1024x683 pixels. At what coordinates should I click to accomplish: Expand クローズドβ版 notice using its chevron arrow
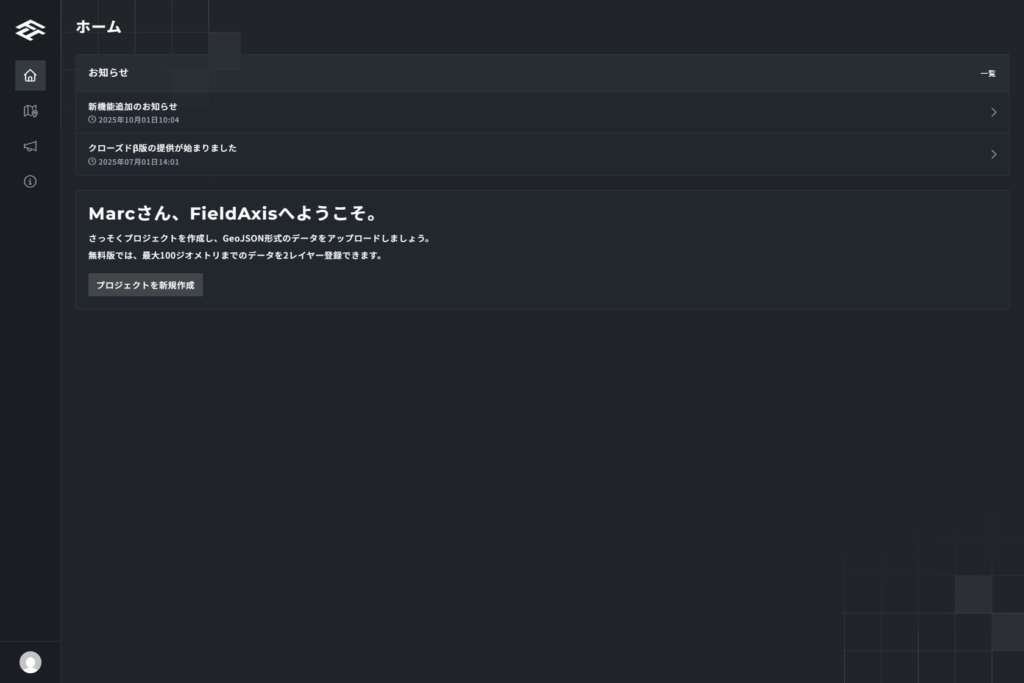pos(993,154)
